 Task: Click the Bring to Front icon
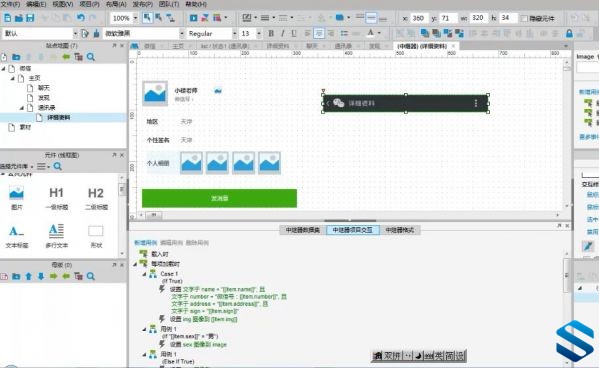click(x=424, y=34)
